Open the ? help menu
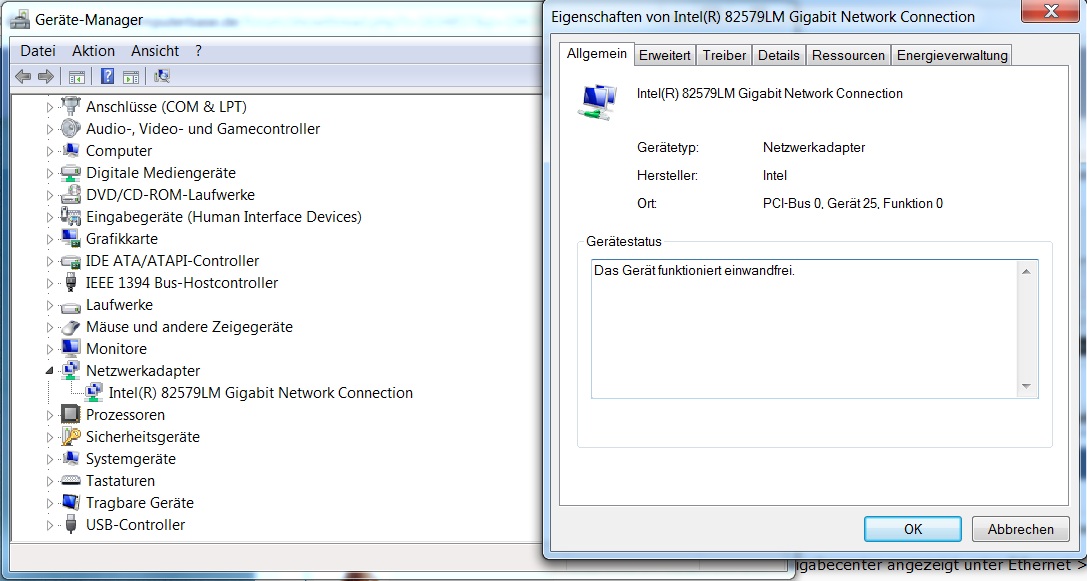 [198, 51]
